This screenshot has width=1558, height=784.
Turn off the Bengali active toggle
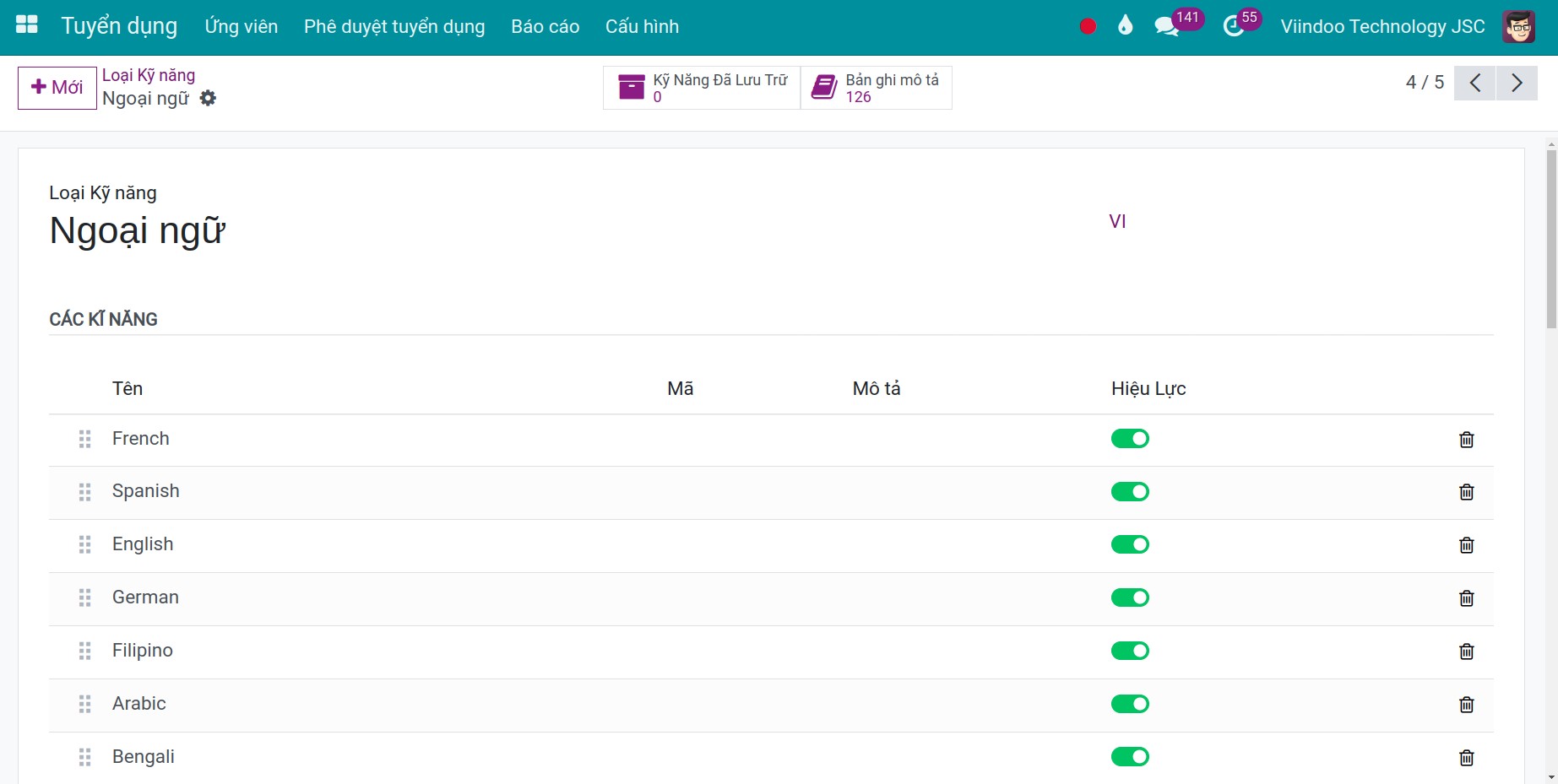pos(1130,757)
